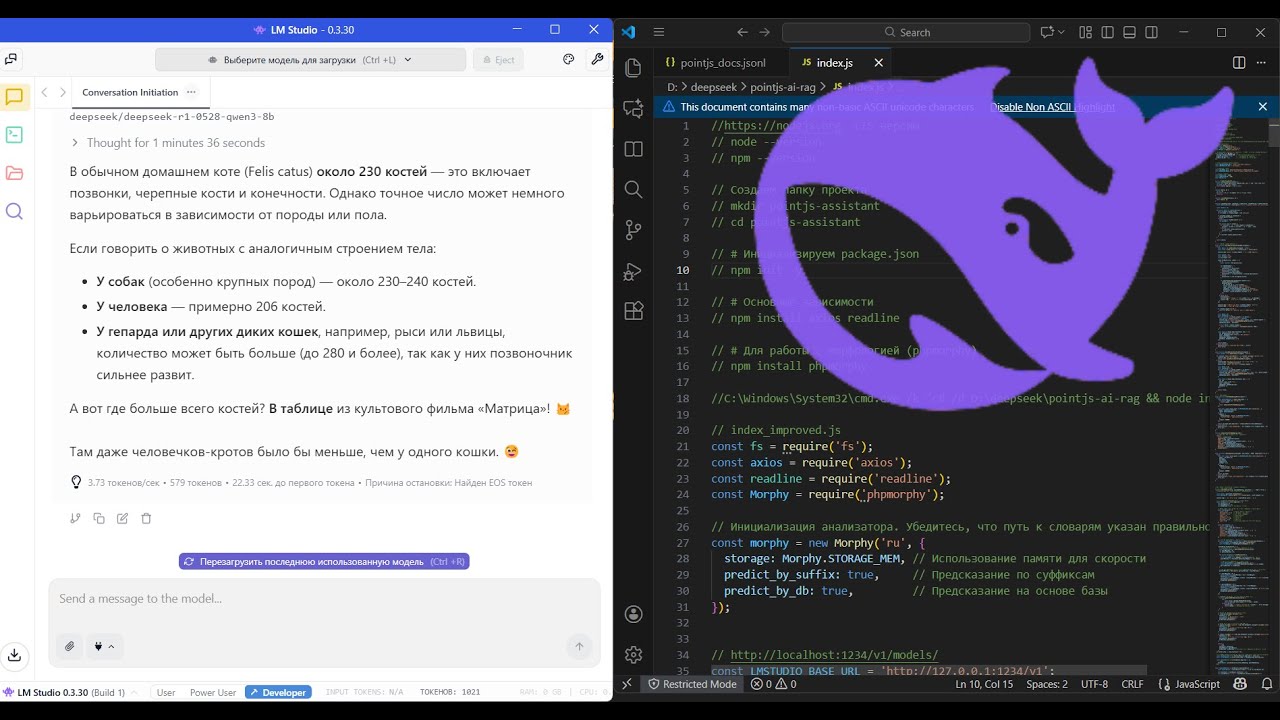The image size is (1280, 720).
Task: Open Conversation Initiation tab options menu
Action: [191, 92]
